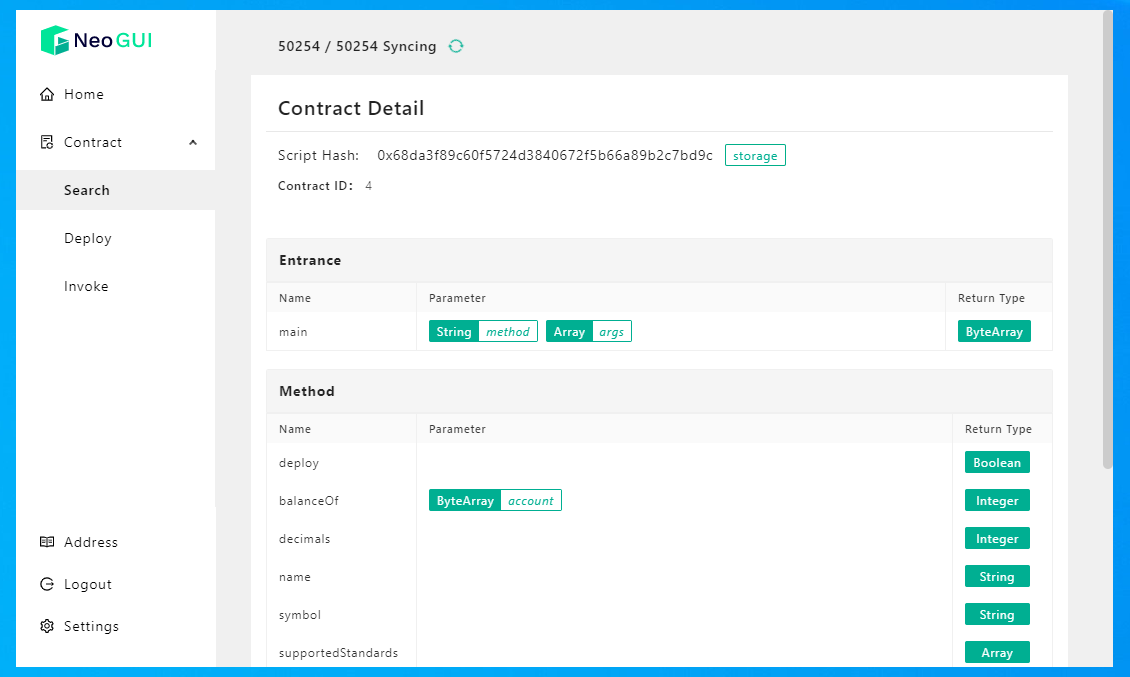The height and width of the screenshot is (677, 1130).
Task: Click the syncing refresh icon
Action: coord(456,46)
